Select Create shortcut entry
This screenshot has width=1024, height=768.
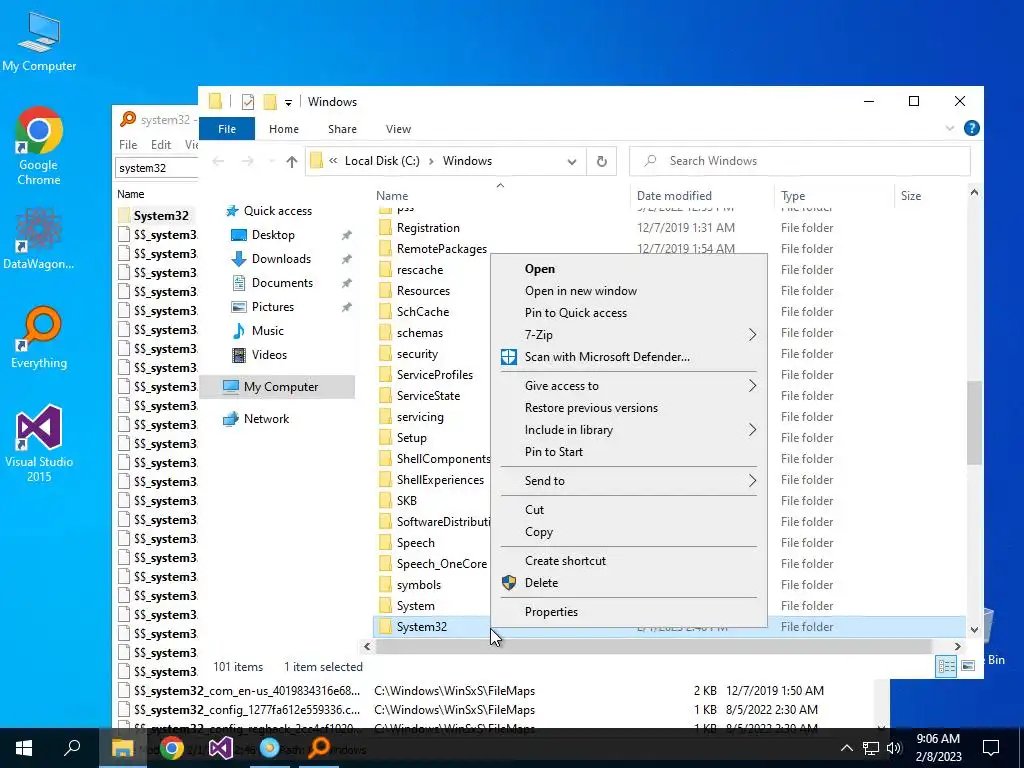[631, 561]
